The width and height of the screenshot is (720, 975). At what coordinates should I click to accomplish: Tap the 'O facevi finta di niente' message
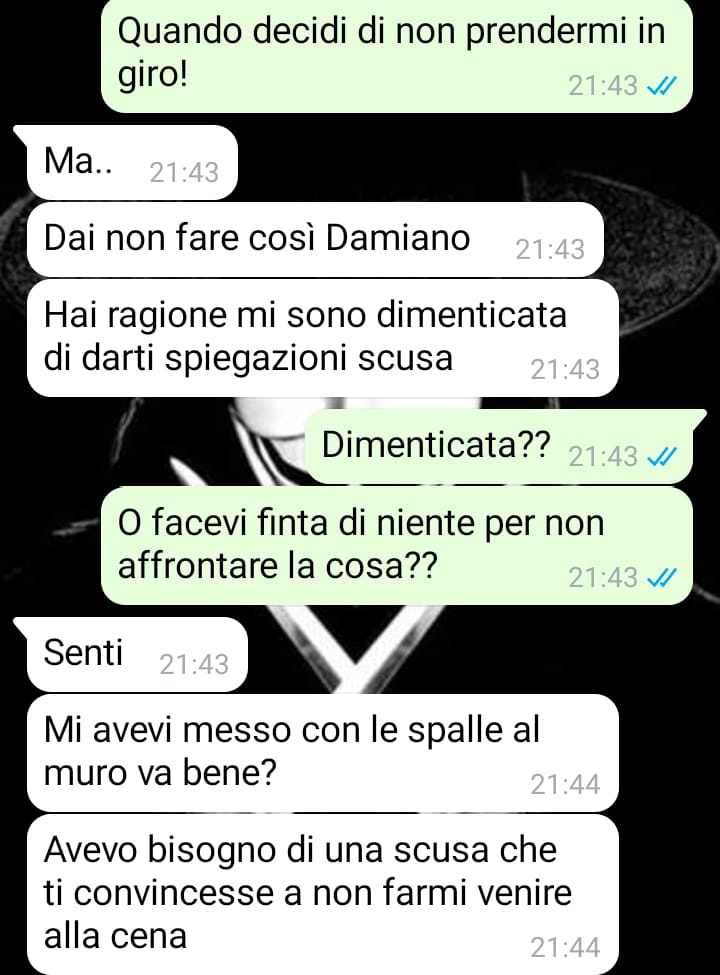[x=397, y=545]
